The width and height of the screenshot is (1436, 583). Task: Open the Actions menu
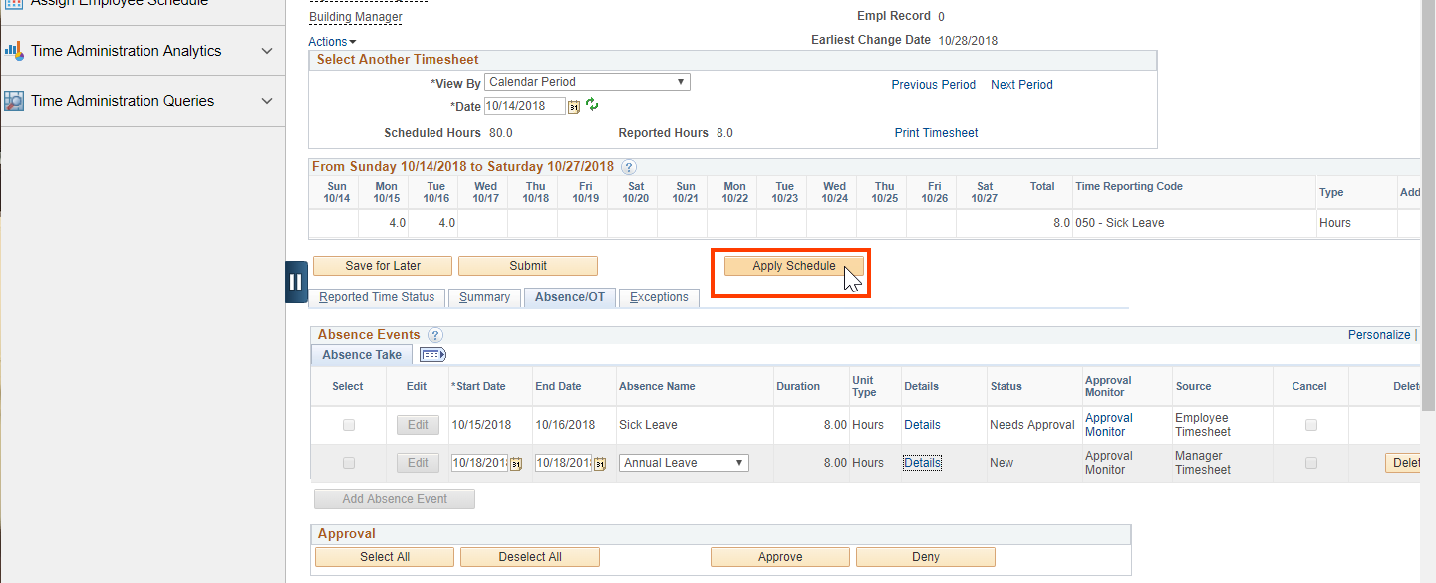click(331, 41)
